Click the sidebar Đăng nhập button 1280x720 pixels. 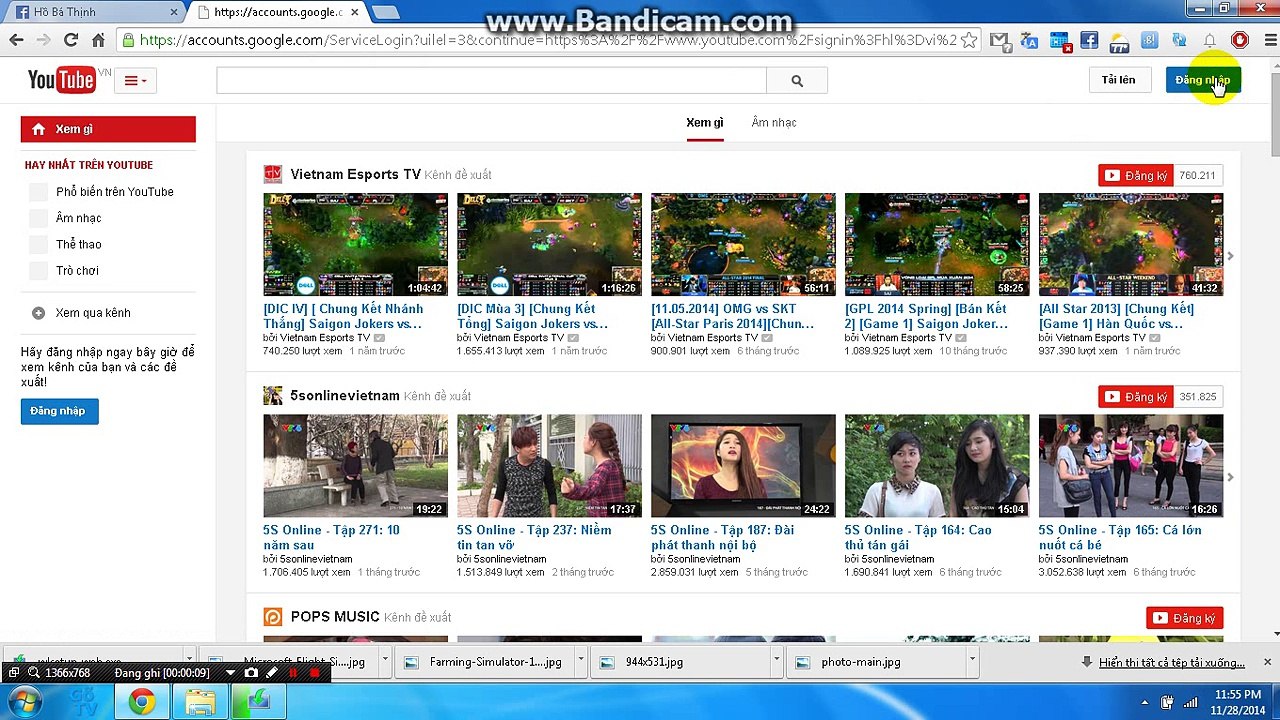click(x=59, y=411)
